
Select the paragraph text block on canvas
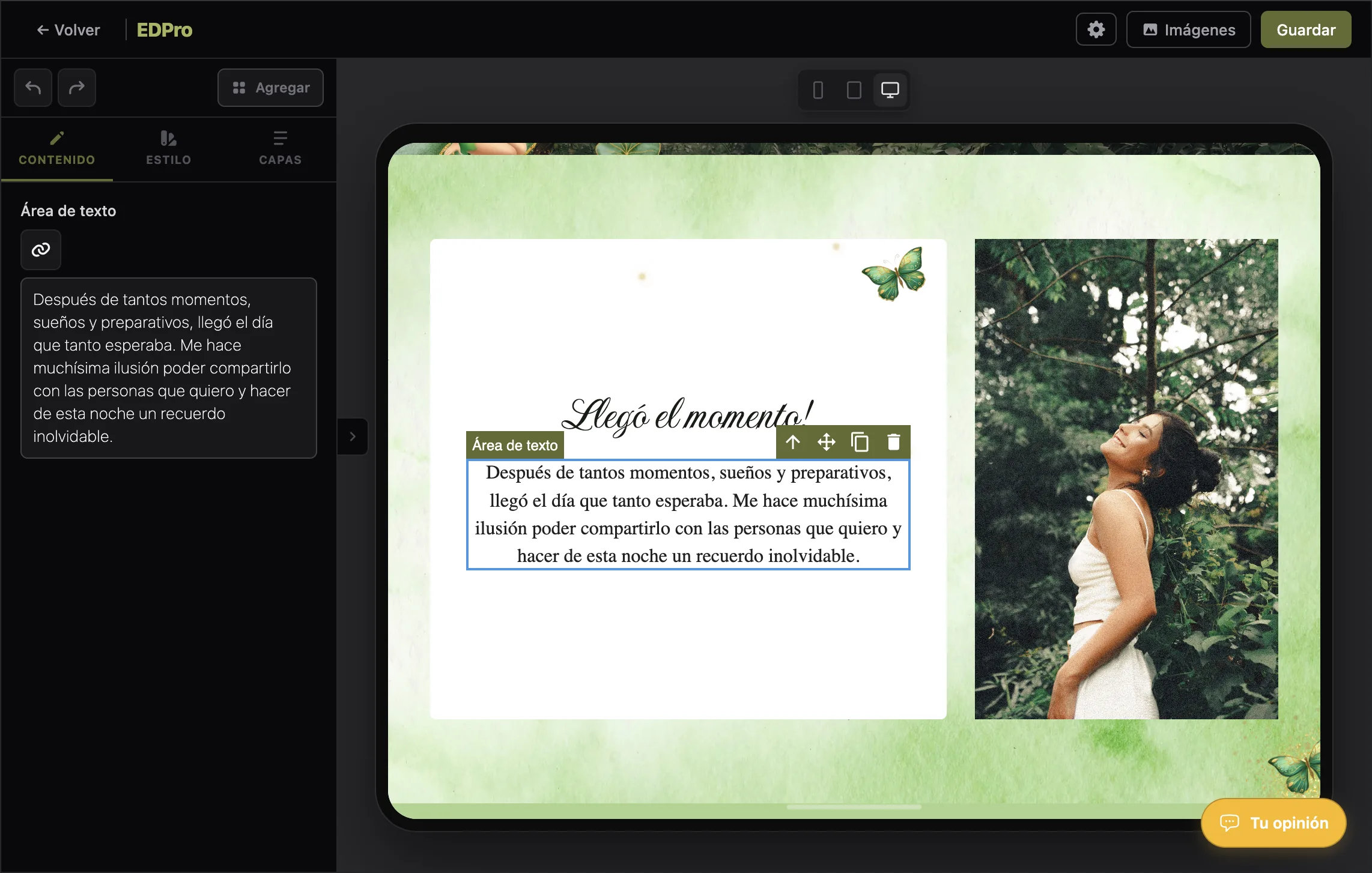tap(688, 515)
